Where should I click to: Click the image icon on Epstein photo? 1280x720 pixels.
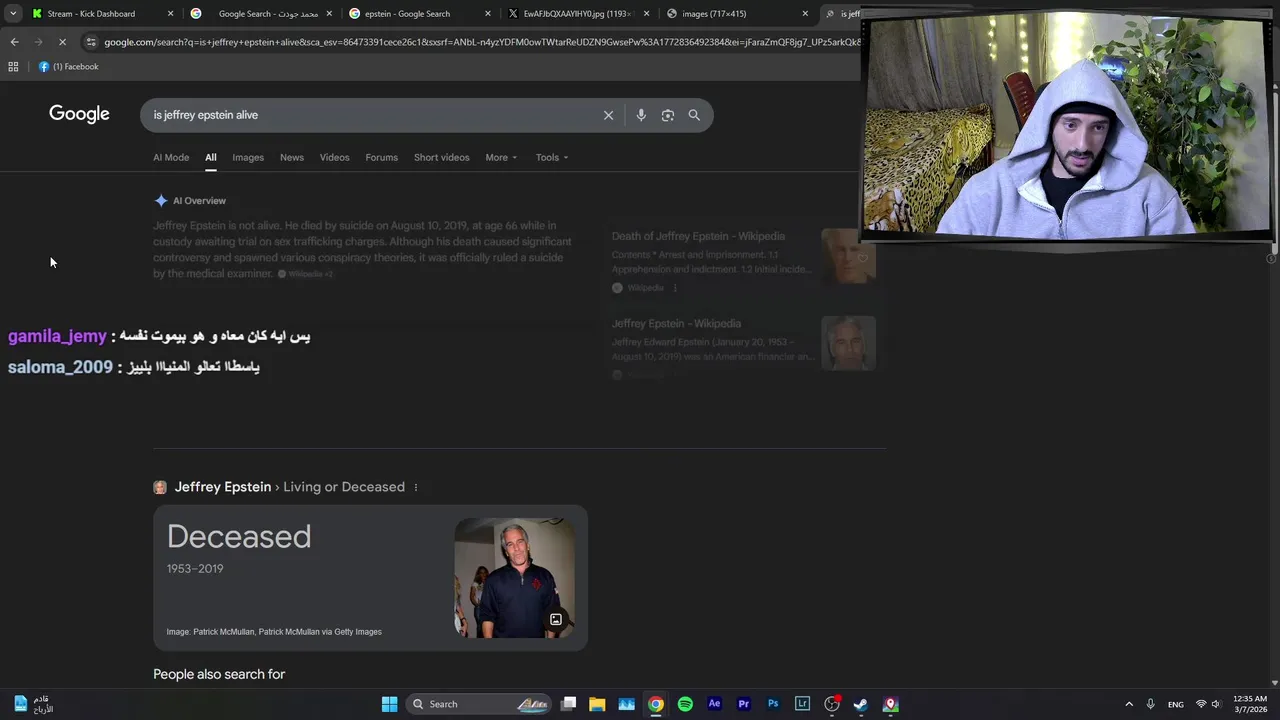[556, 619]
